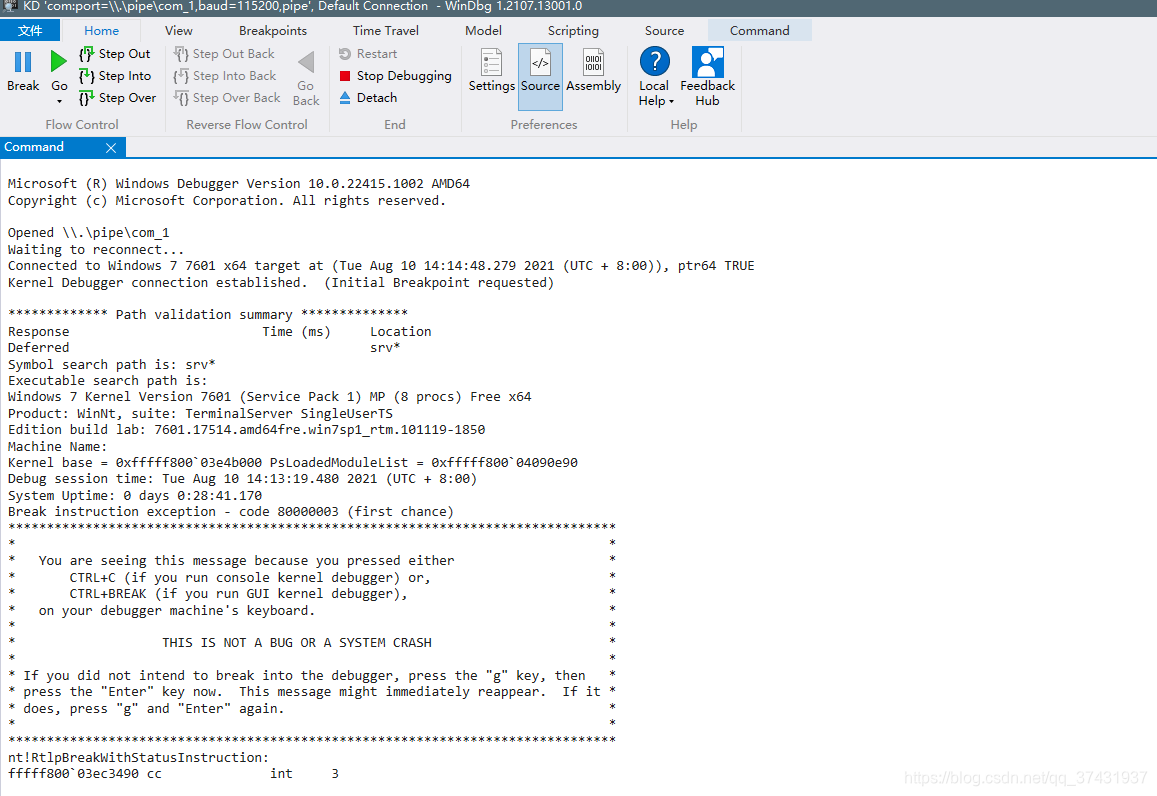Expand the Local Help dropdown arrow
The image size is (1157, 796).
(671, 102)
